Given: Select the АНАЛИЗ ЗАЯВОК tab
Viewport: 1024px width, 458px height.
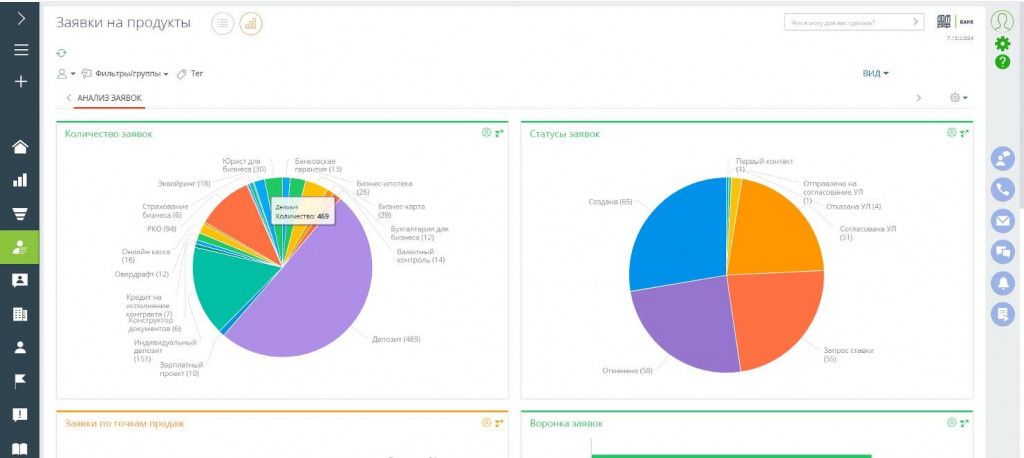Looking at the screenshot, I should click(x=109, y=98).
